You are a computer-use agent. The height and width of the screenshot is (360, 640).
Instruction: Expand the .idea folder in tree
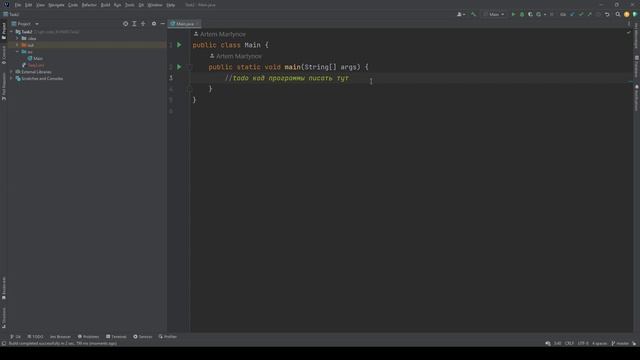click(x=18, y=38)
